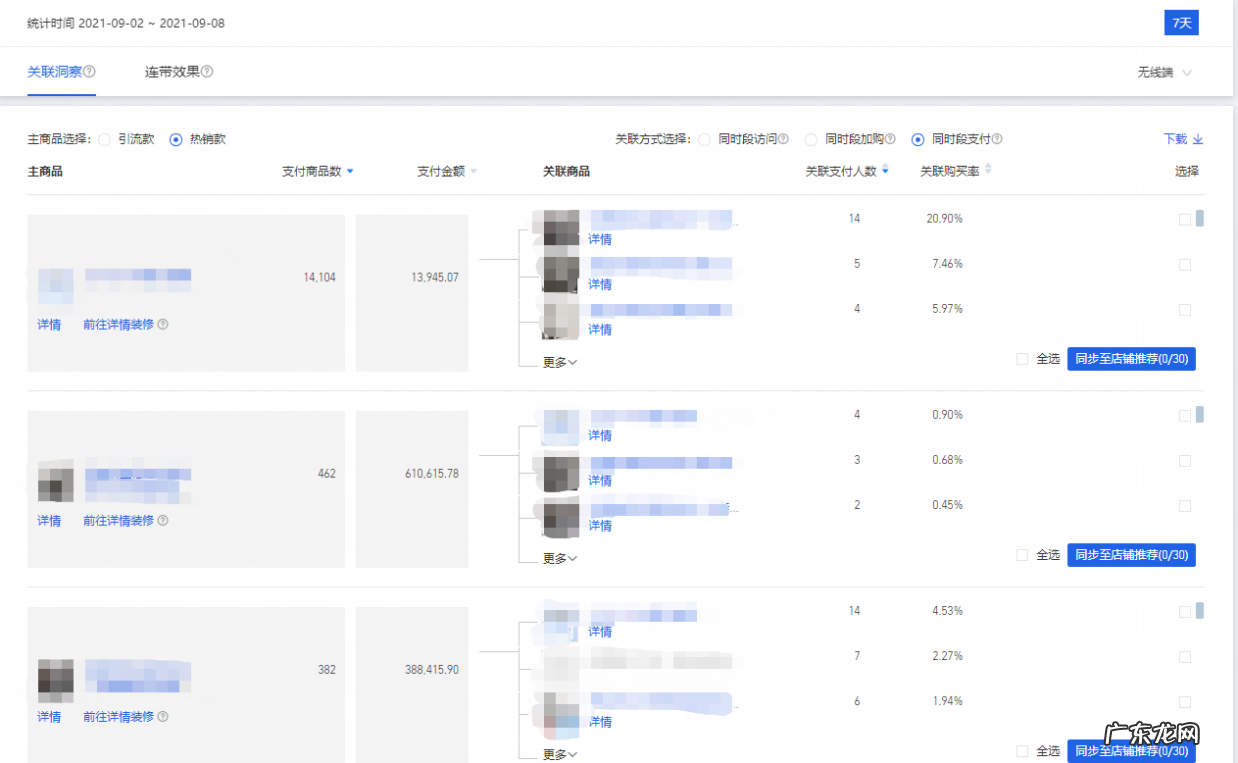Open the 无线端 device dropdown
1238x763 pixels.
(1164, 73)
